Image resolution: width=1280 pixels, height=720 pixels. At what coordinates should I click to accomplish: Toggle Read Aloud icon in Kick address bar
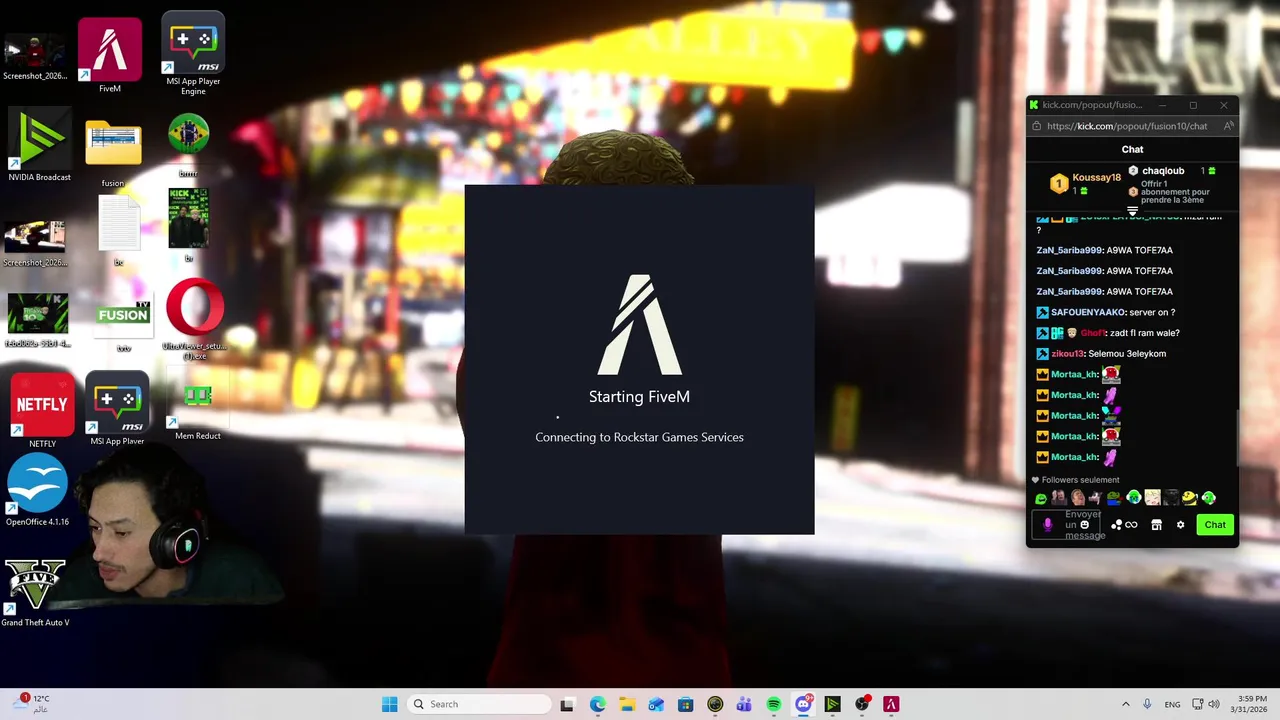click(x=1229, y=126)
